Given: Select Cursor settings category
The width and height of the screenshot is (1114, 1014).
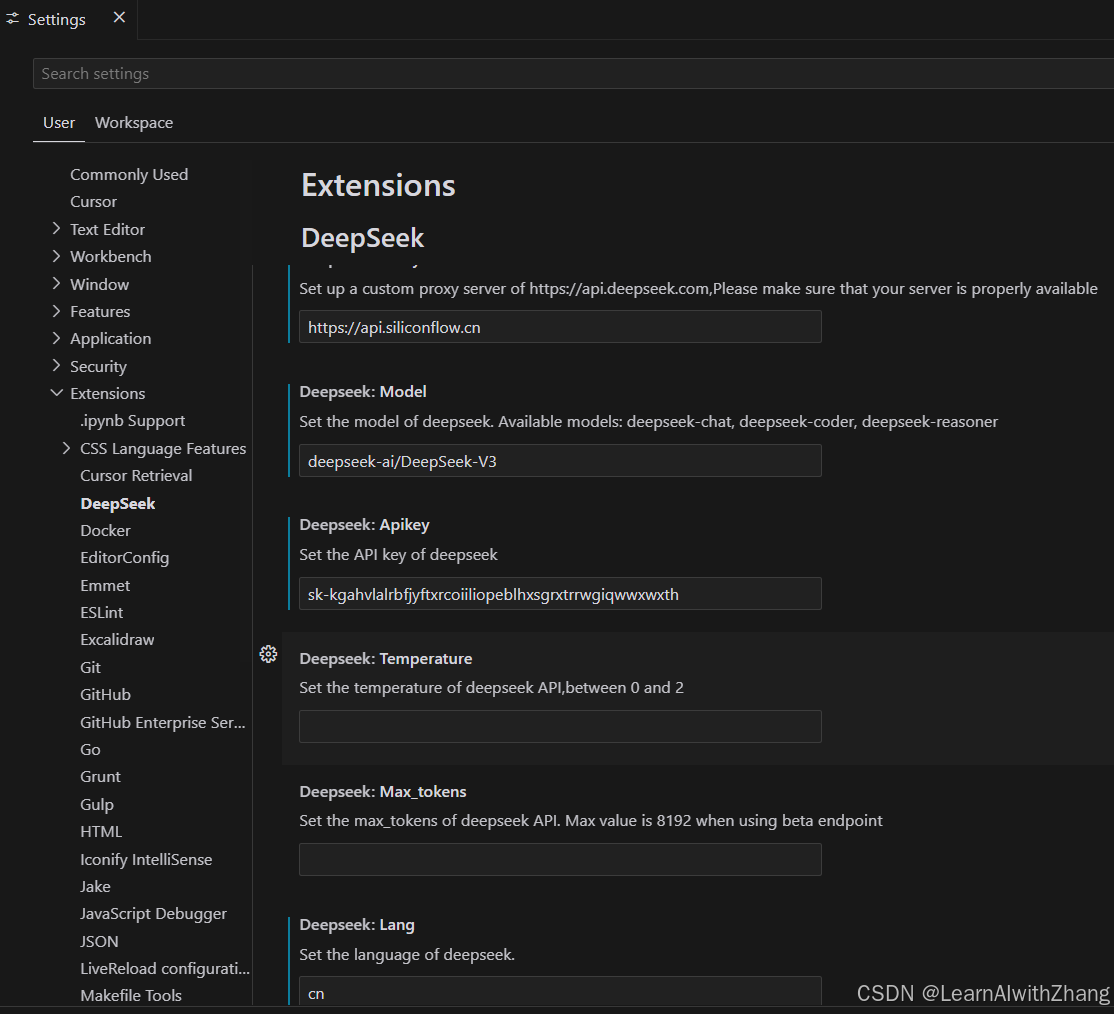Looking at the screenshot, I should (93, 202).
